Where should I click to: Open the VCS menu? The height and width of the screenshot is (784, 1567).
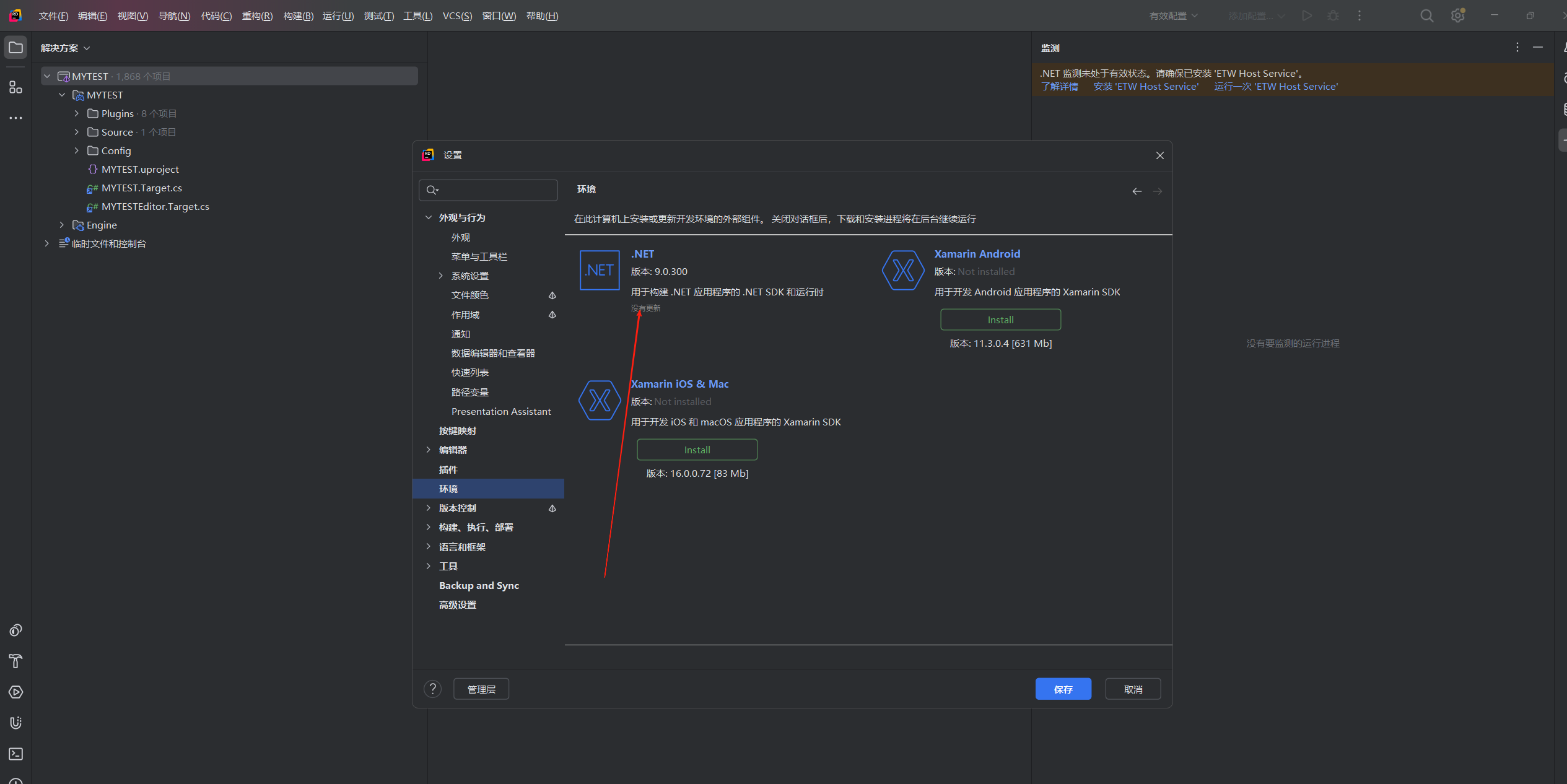[456, 16]
